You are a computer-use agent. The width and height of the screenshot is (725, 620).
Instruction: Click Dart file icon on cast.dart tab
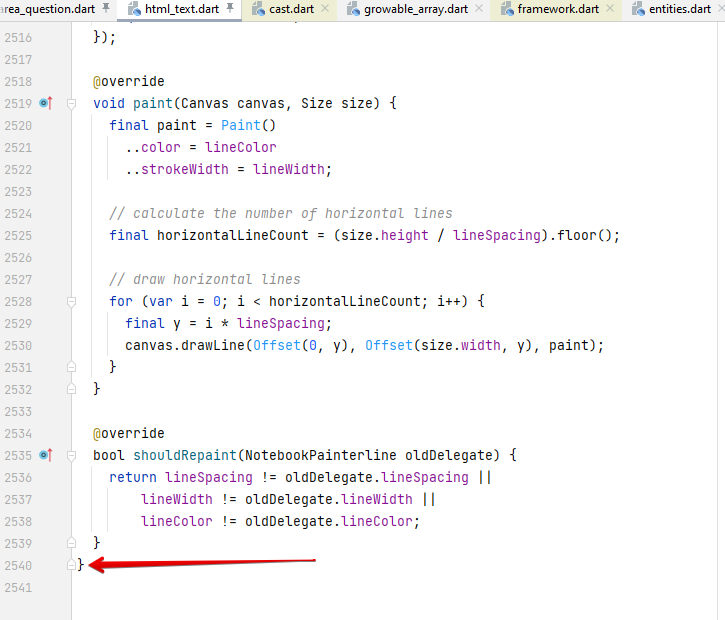258,9
